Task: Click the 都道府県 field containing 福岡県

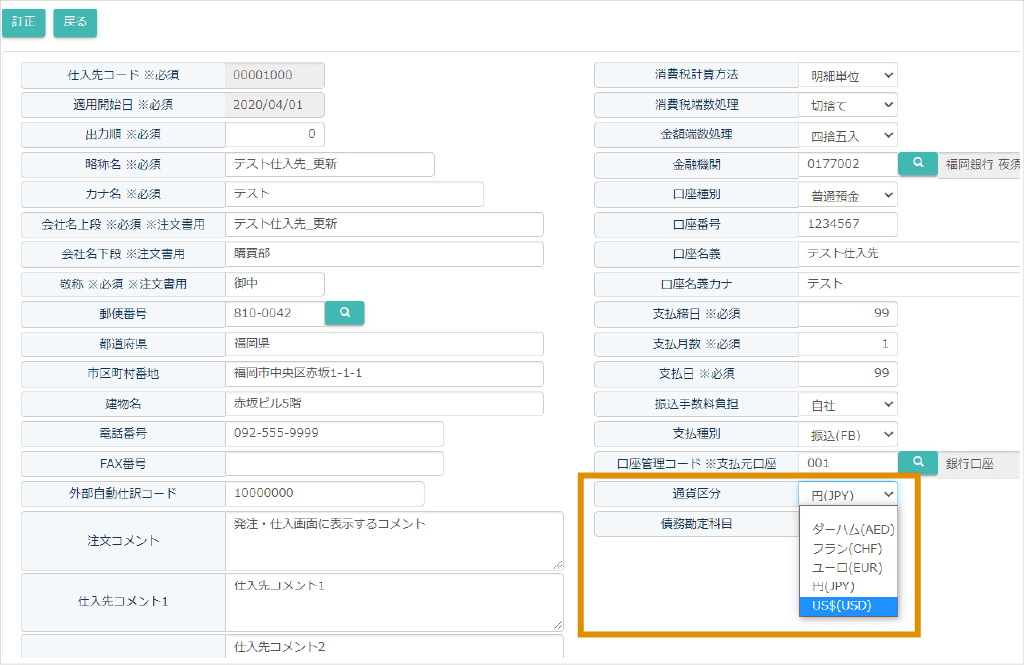Action: tap(385, 344)
